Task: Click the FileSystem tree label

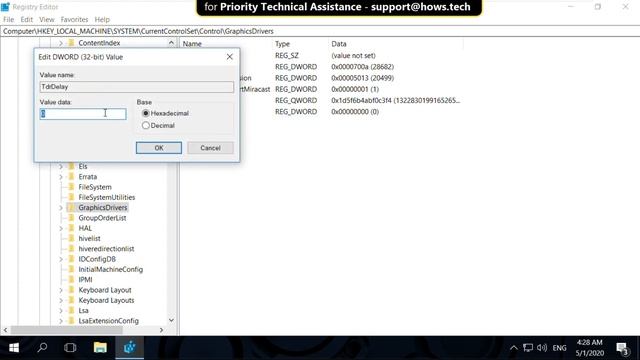Action: [x=95, y=187]
